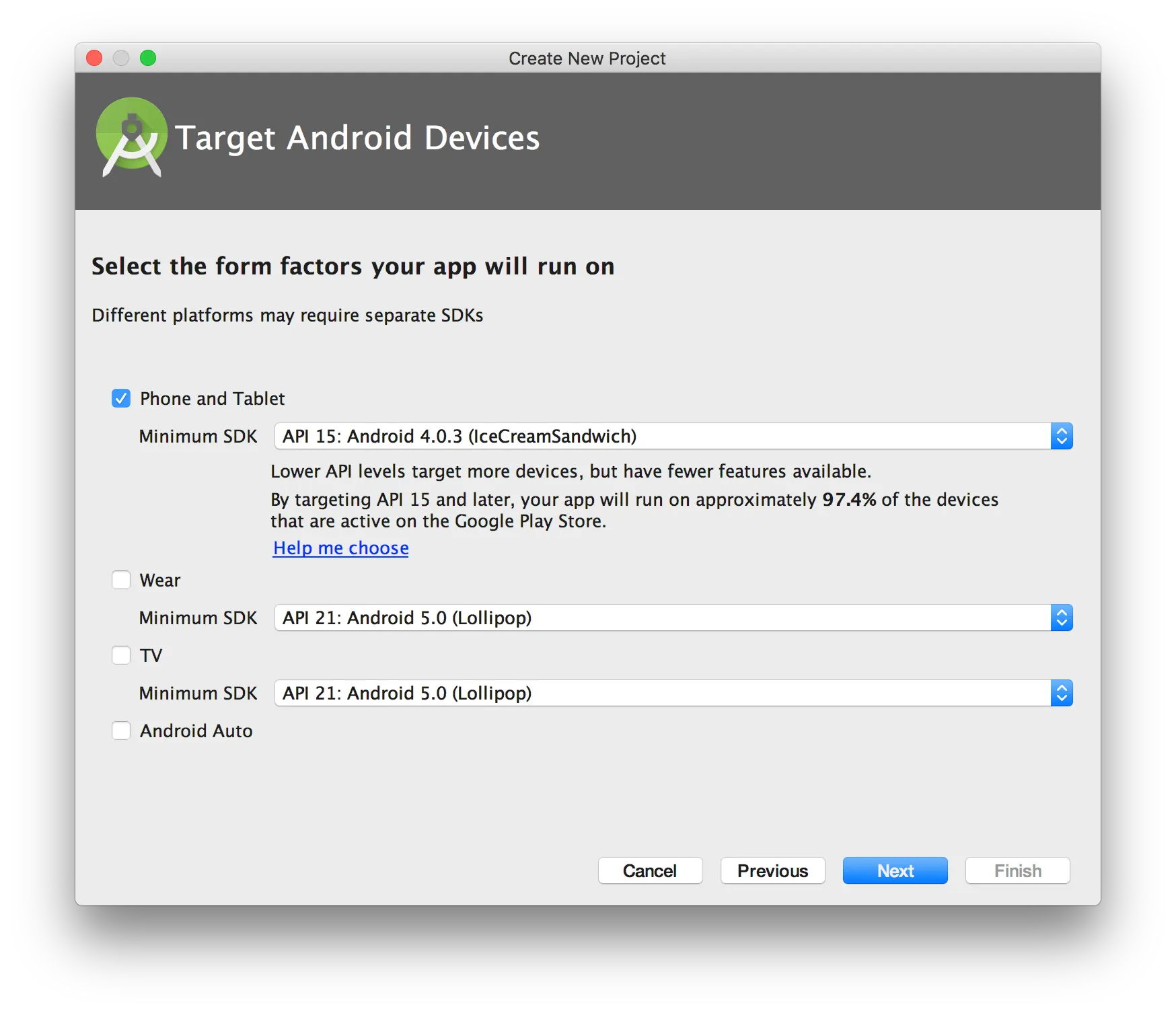The height and width of the screenshot is (1013, 1176).
Task: Open the Help me choose link
Action: [341, 548]
